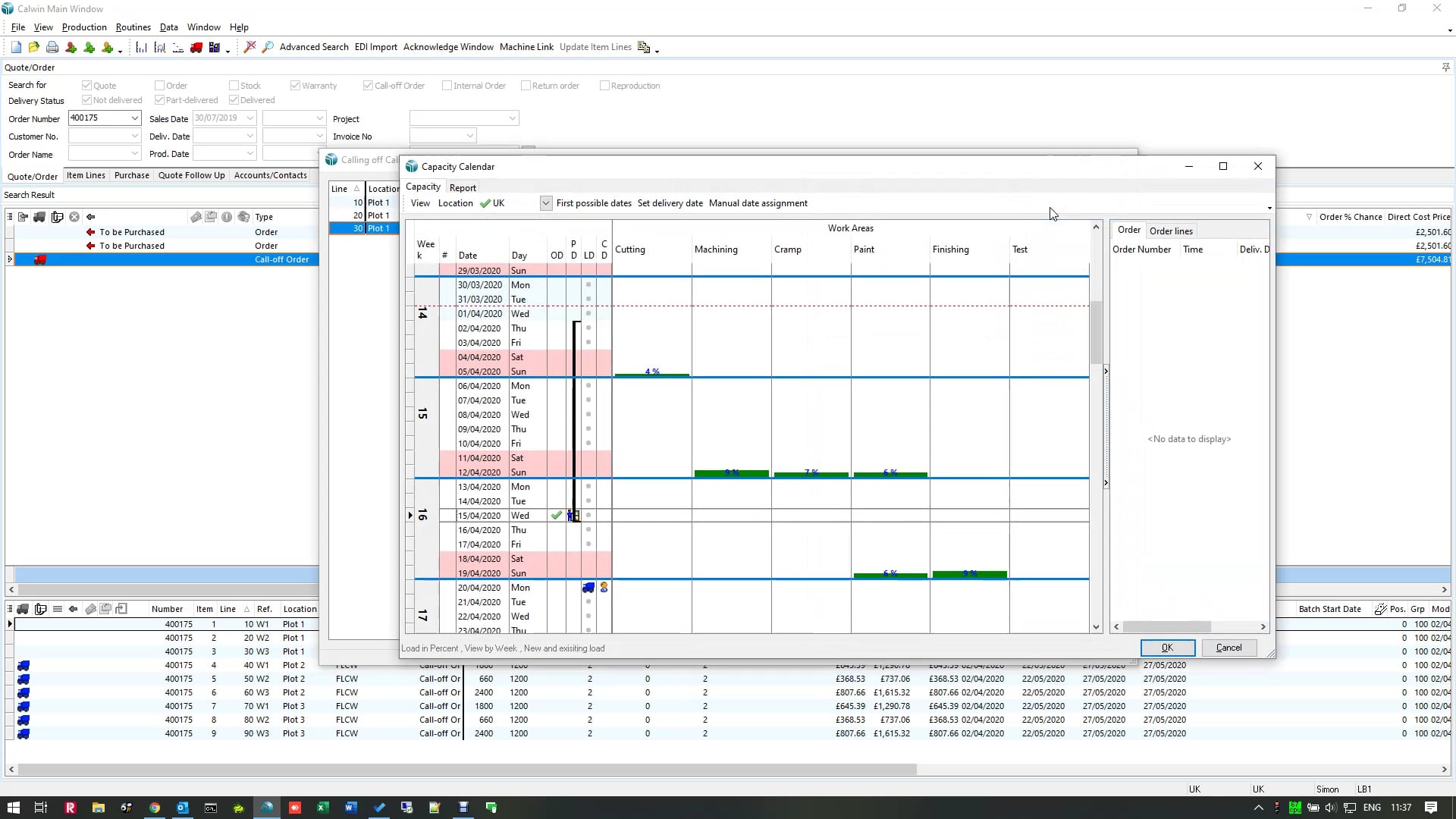Image resolution: width=1456 pixels, height=819 pixels.
Task: Open the Routines menu
Action: tap(133, 27)
